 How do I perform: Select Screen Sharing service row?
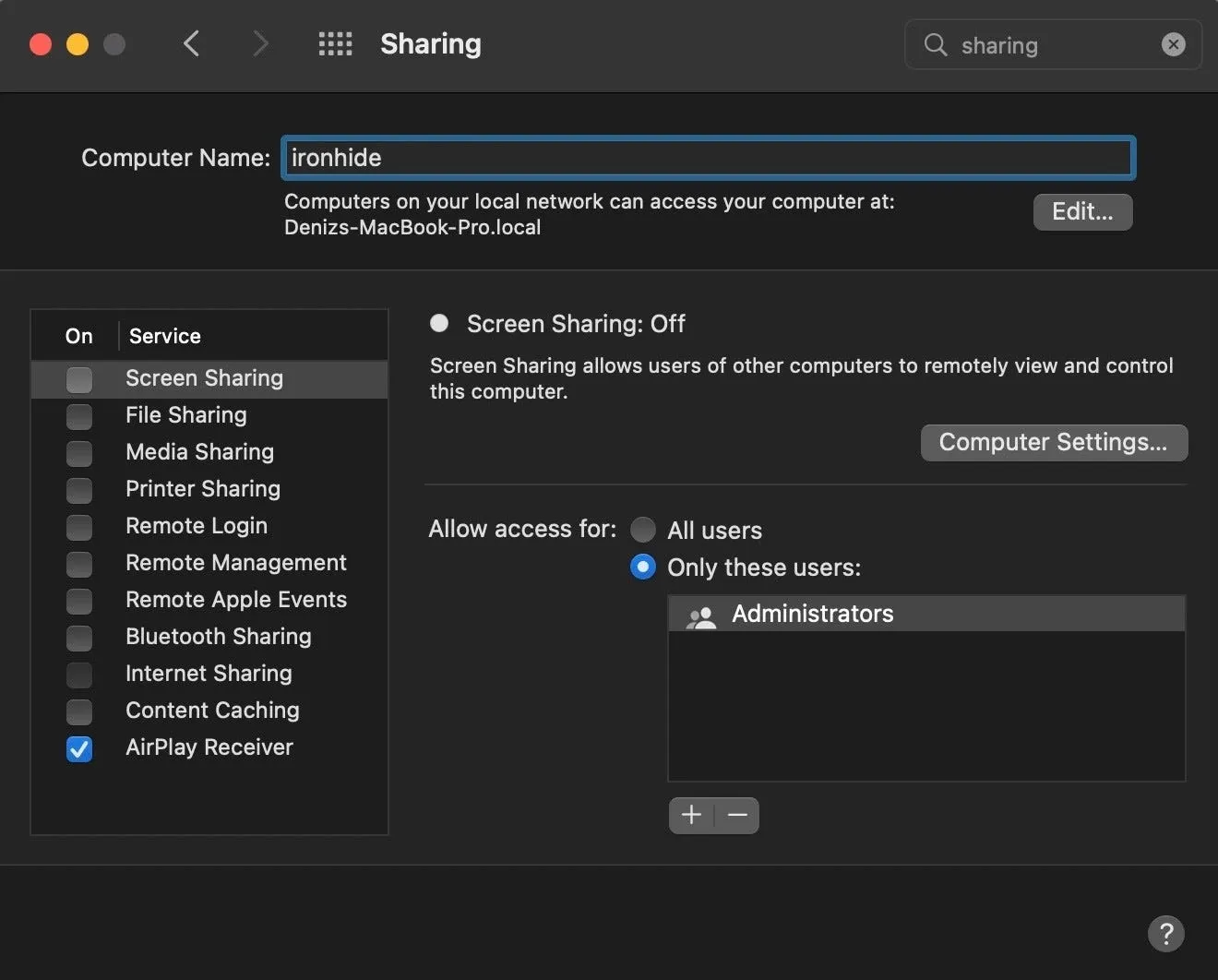[209, 379]
